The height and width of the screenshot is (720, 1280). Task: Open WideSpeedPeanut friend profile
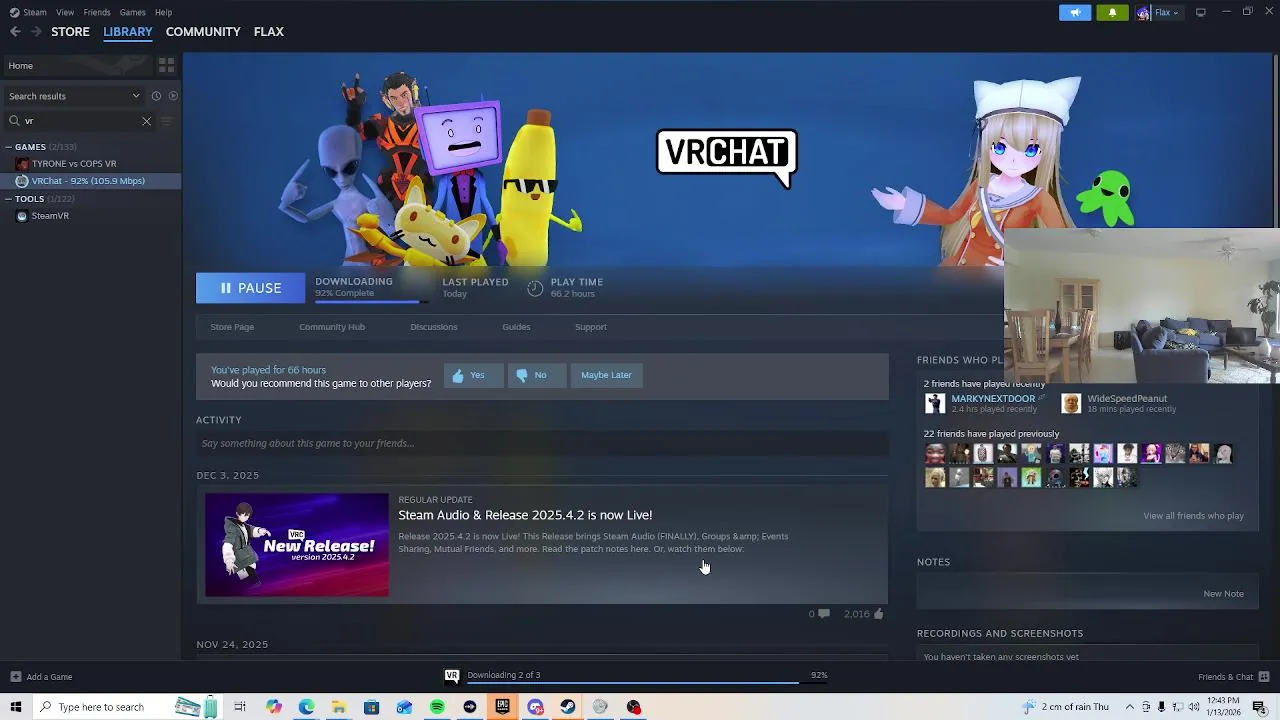(x=1127, y=399)
